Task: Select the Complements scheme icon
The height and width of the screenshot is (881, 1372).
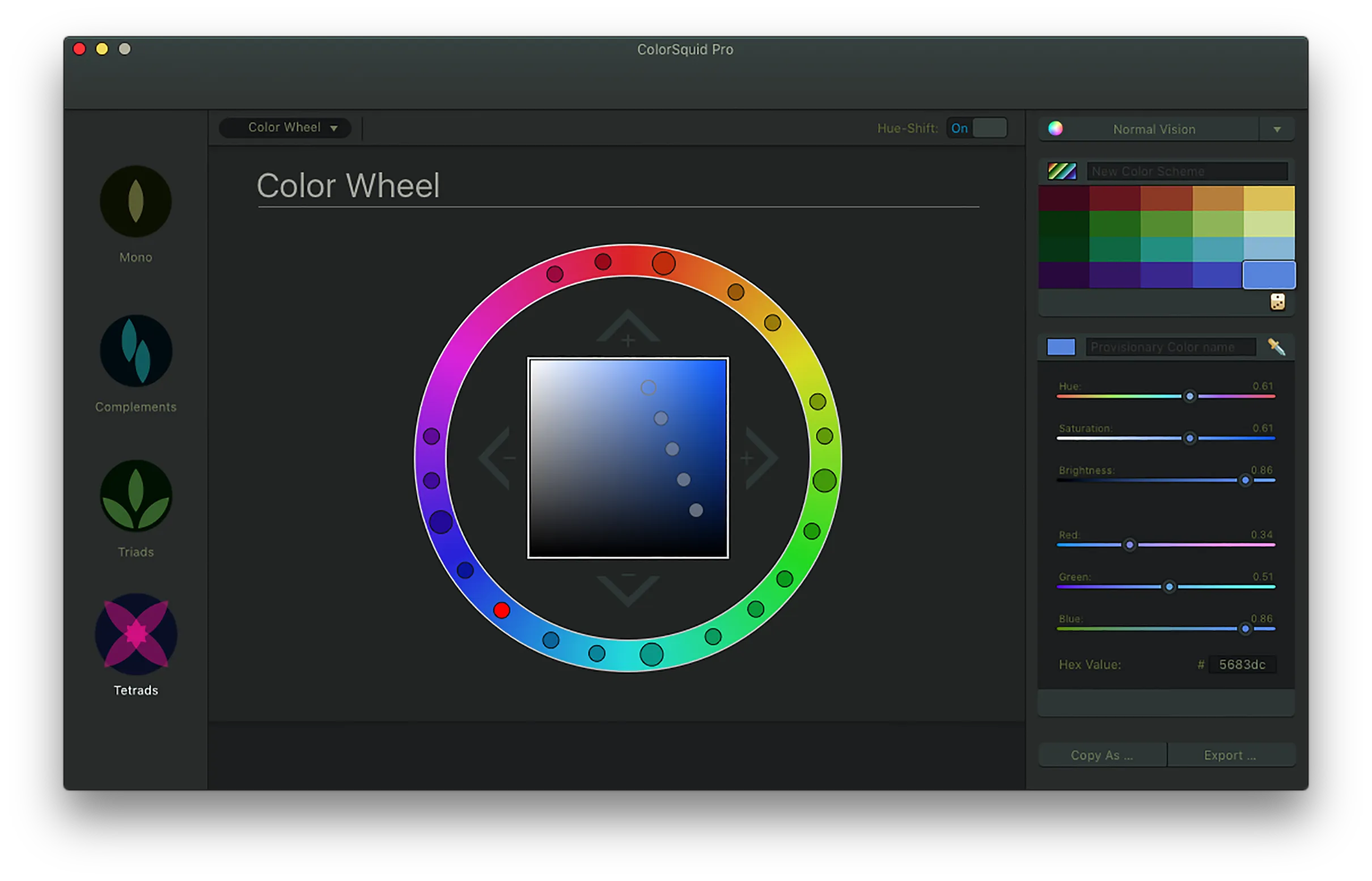Action: 135,351
